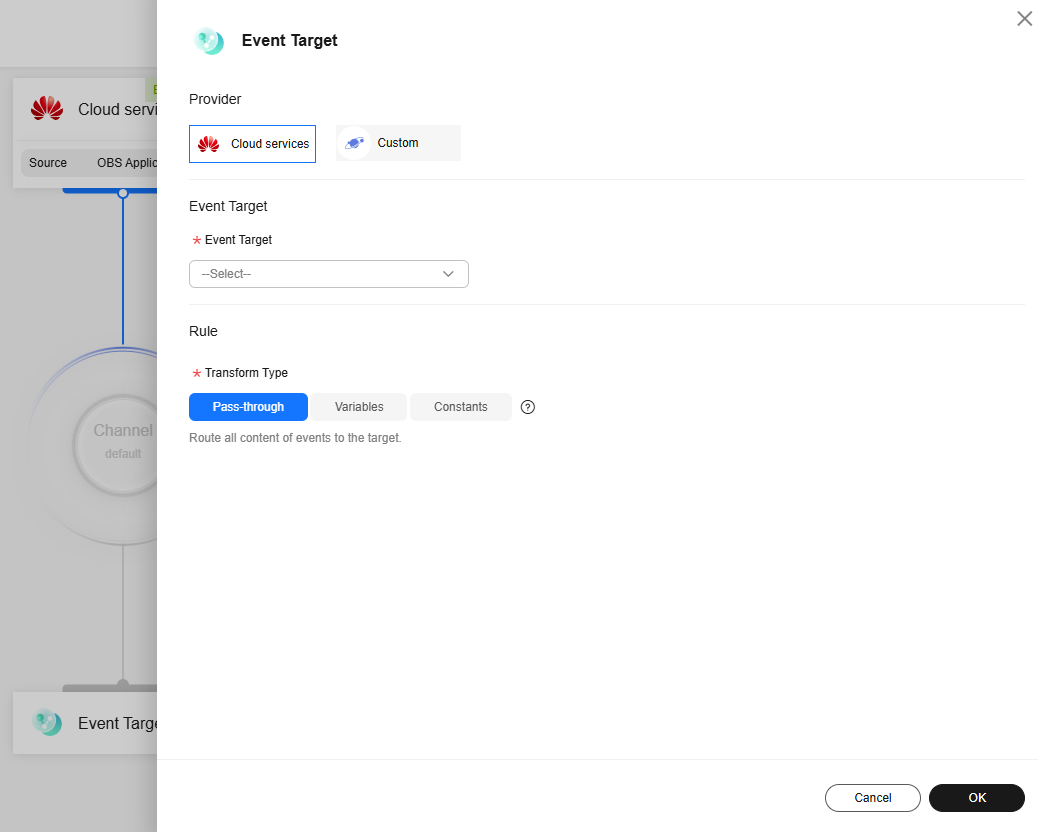Confirm with the OK button
This screenshot has height=832, width=1038.
tap(977, 798)
